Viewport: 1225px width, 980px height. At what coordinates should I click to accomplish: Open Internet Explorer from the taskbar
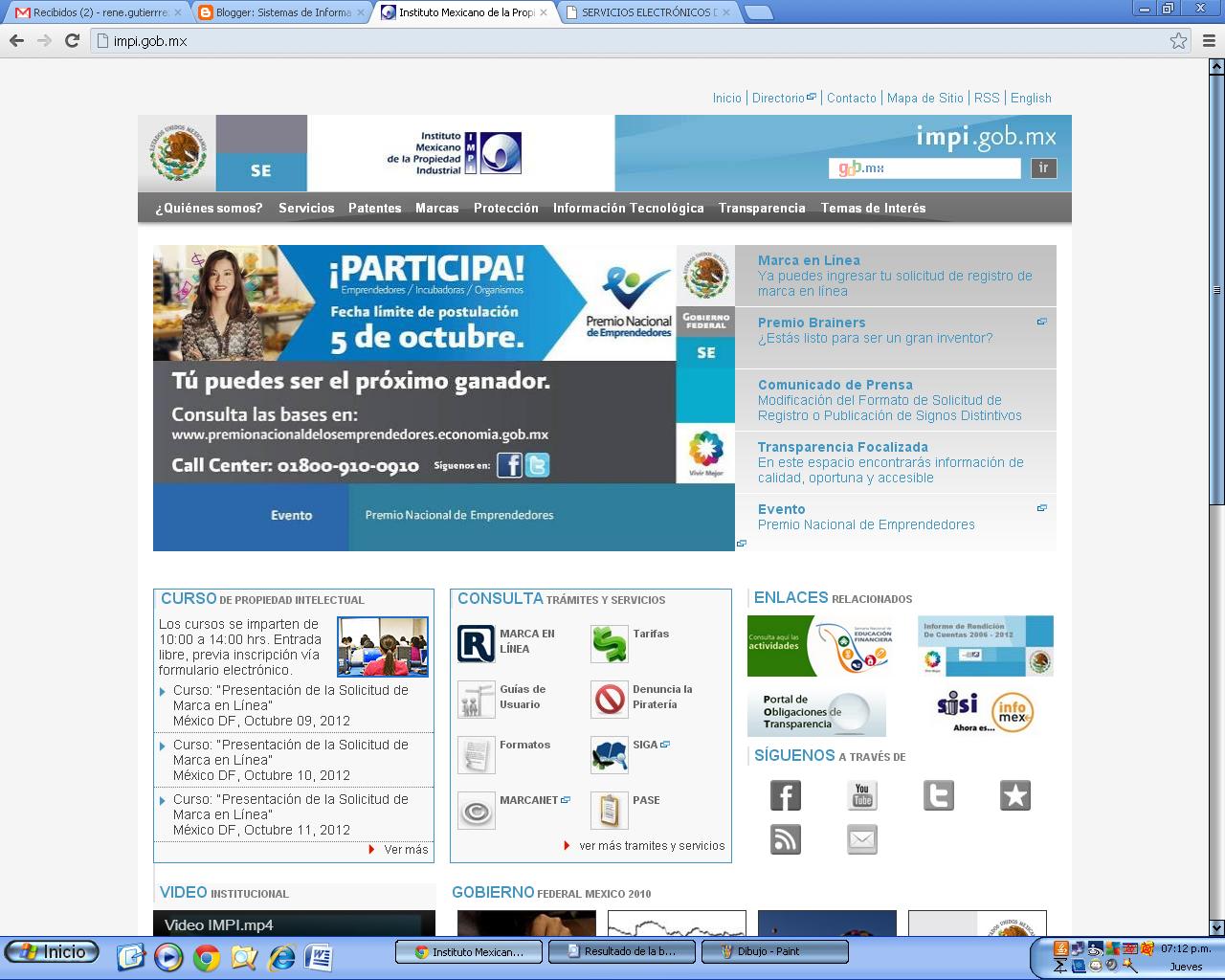pyautogui.click(x=281, y=956)
